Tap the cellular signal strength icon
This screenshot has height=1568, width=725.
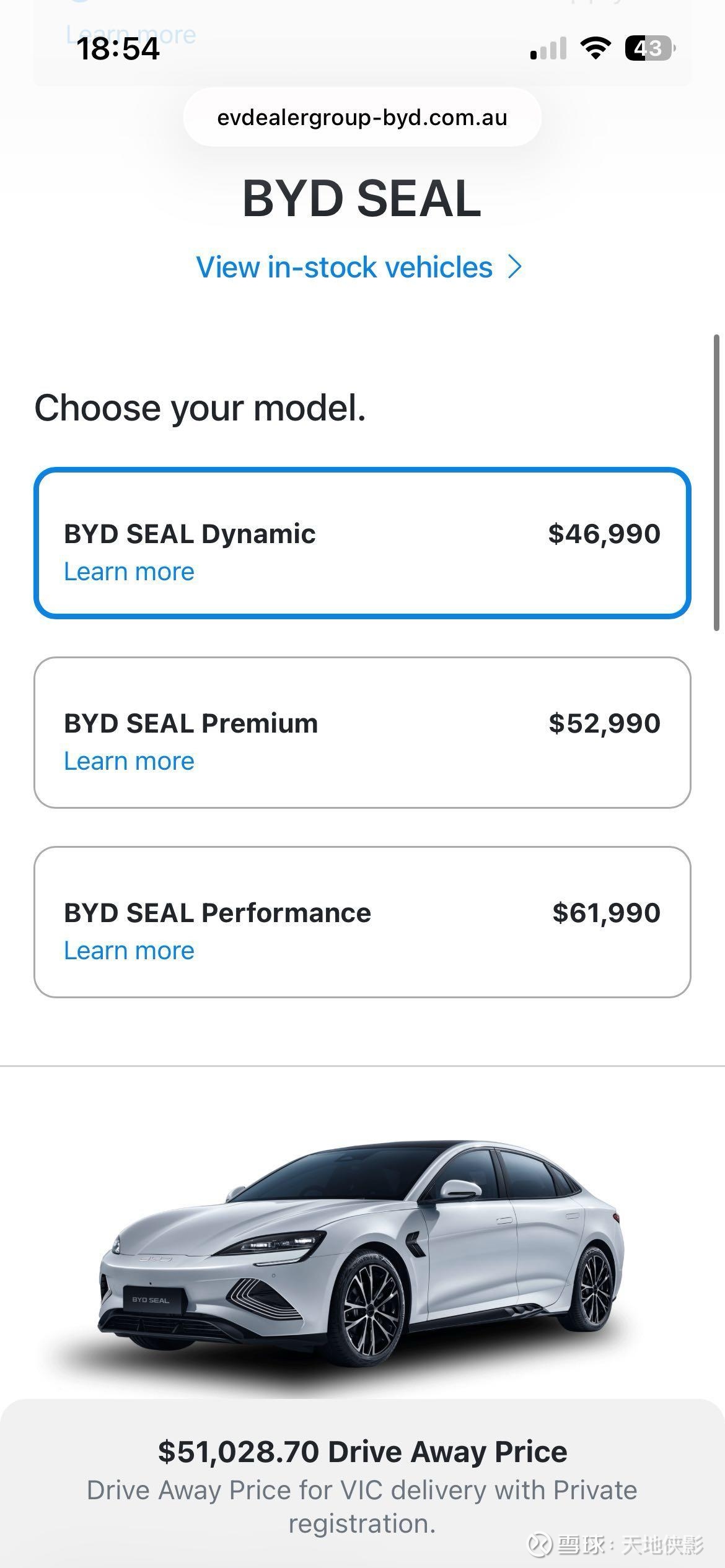[548, 48]
